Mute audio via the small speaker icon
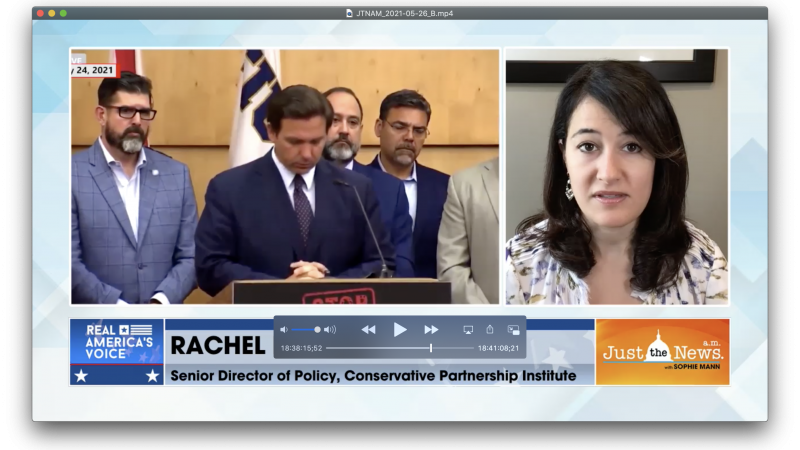Viewport: 800px width, 450px height. [284, 329]
